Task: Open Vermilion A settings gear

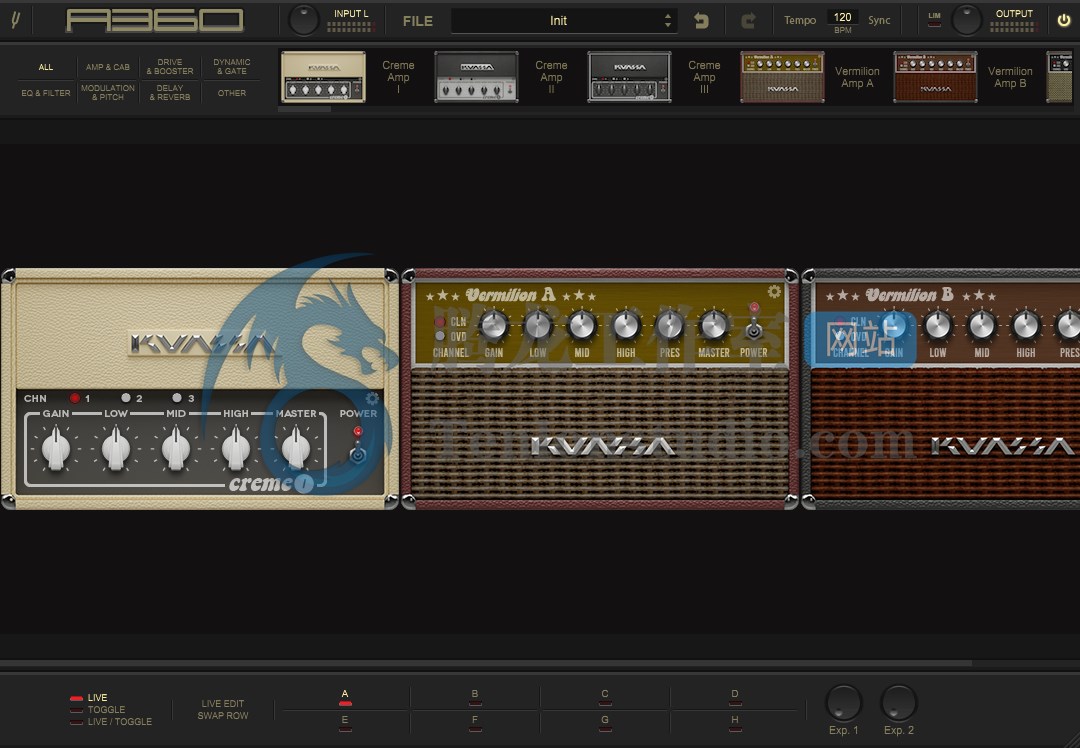Action: click(774, 292)
